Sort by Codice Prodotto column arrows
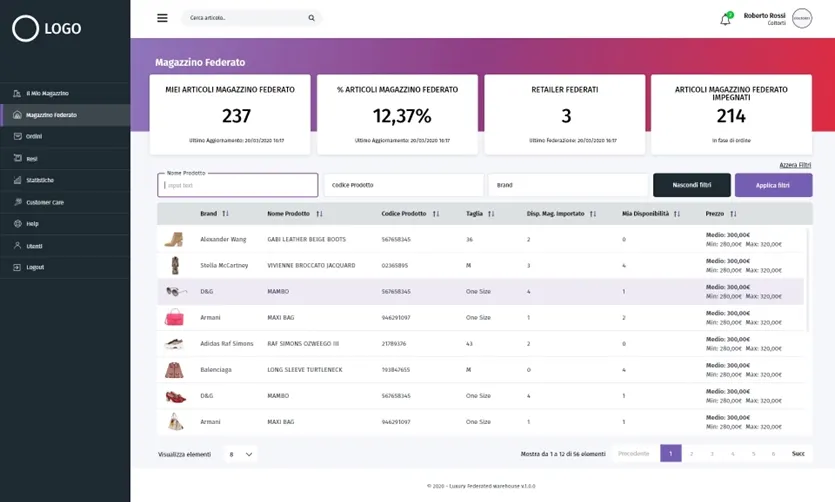The height and width of the screenshot is (502, 835). (436, 213)
